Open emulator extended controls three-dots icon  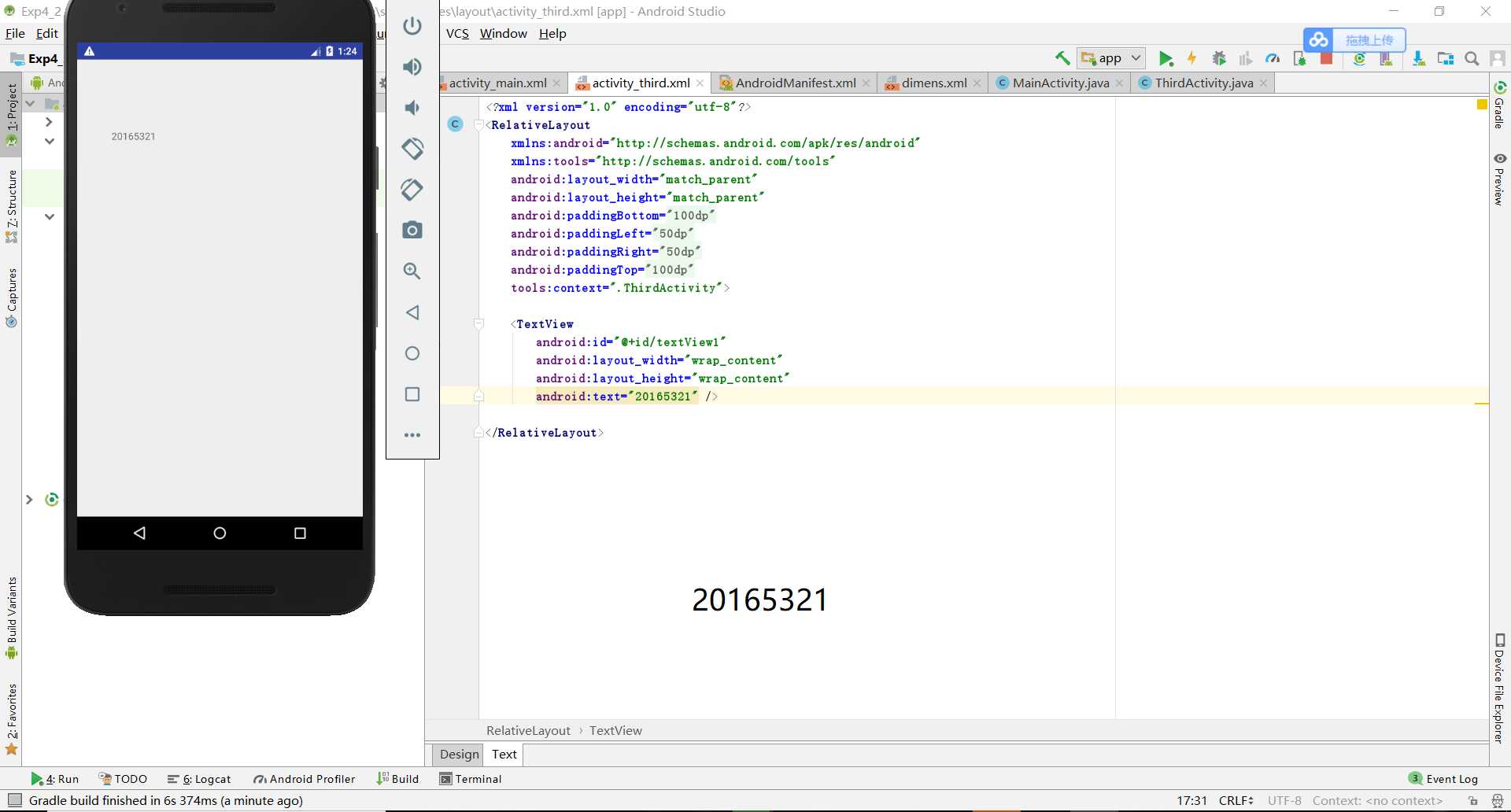[412, 435]
